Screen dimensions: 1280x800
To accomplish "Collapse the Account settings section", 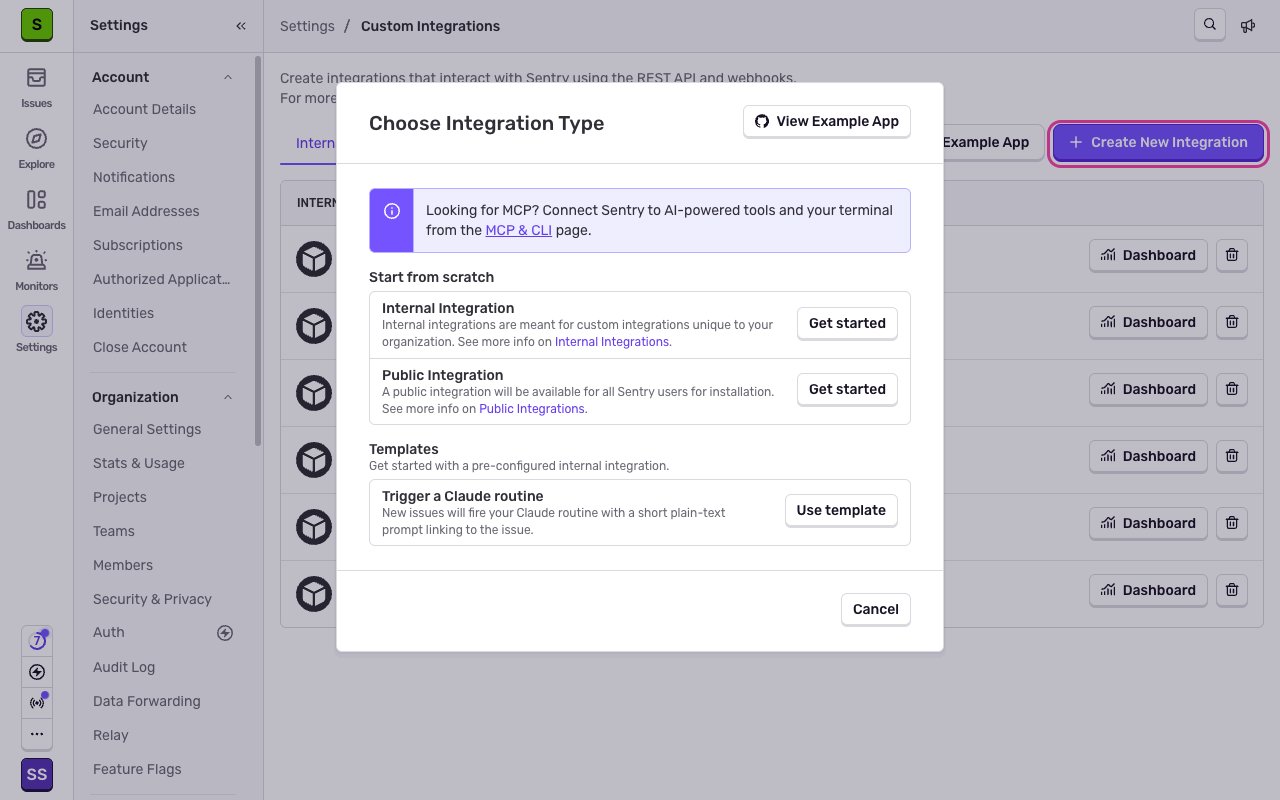I will 227,77.
